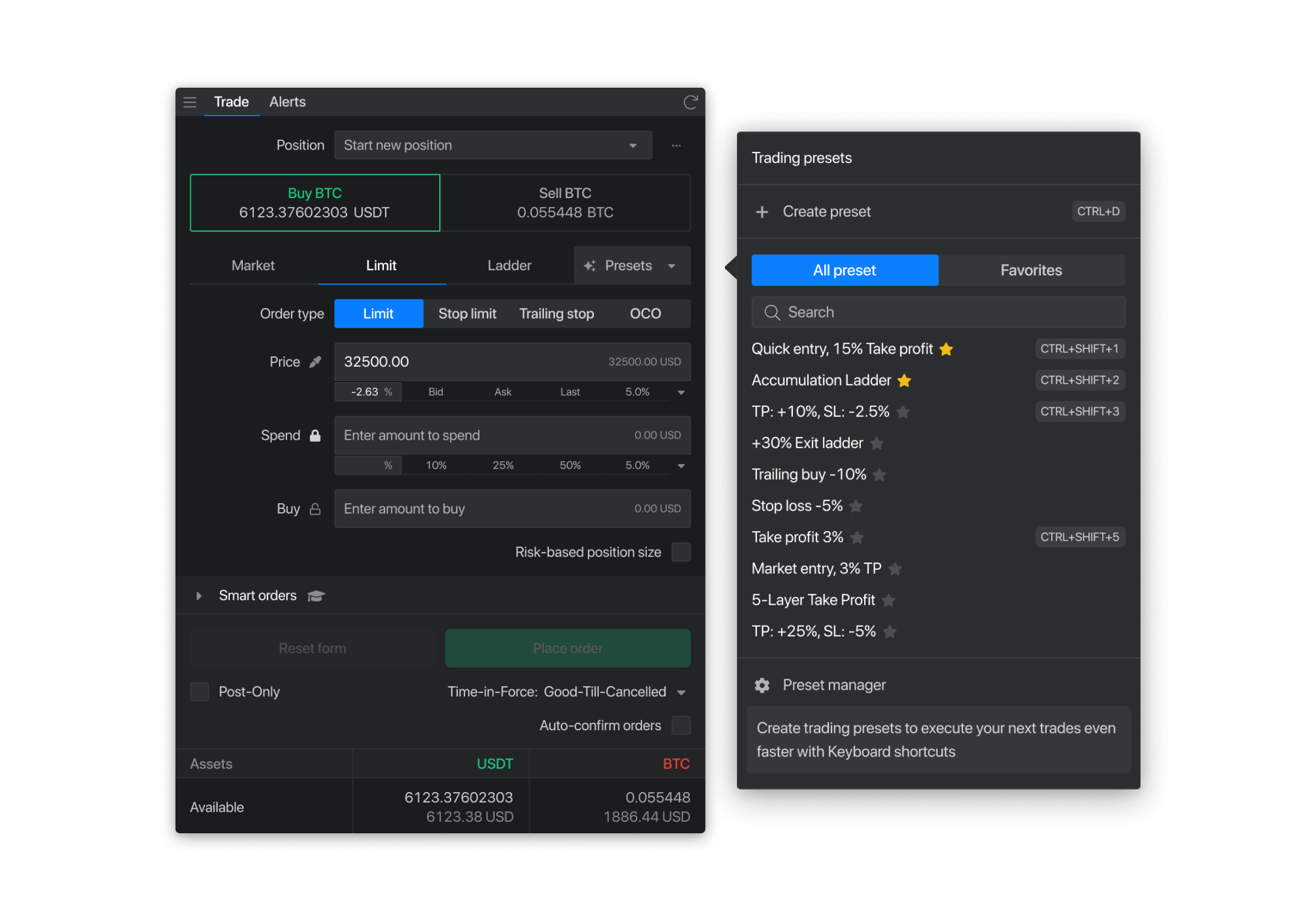The height and width of the screenshot is (921, 1316).
Task: Open the Position dropdown
Action: (493, 146)
